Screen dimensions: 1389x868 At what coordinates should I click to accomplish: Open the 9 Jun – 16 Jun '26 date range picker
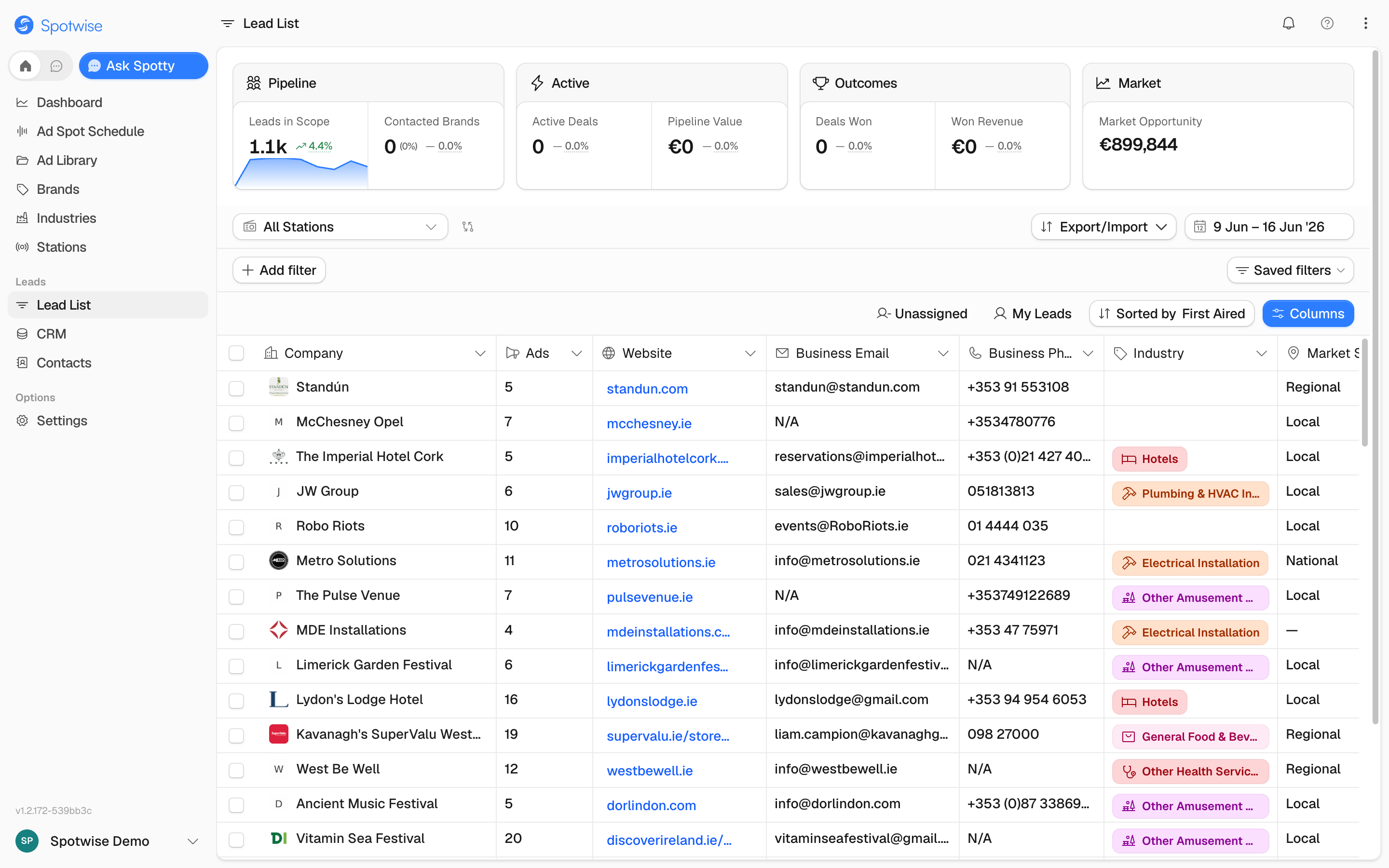point(1268,227)
